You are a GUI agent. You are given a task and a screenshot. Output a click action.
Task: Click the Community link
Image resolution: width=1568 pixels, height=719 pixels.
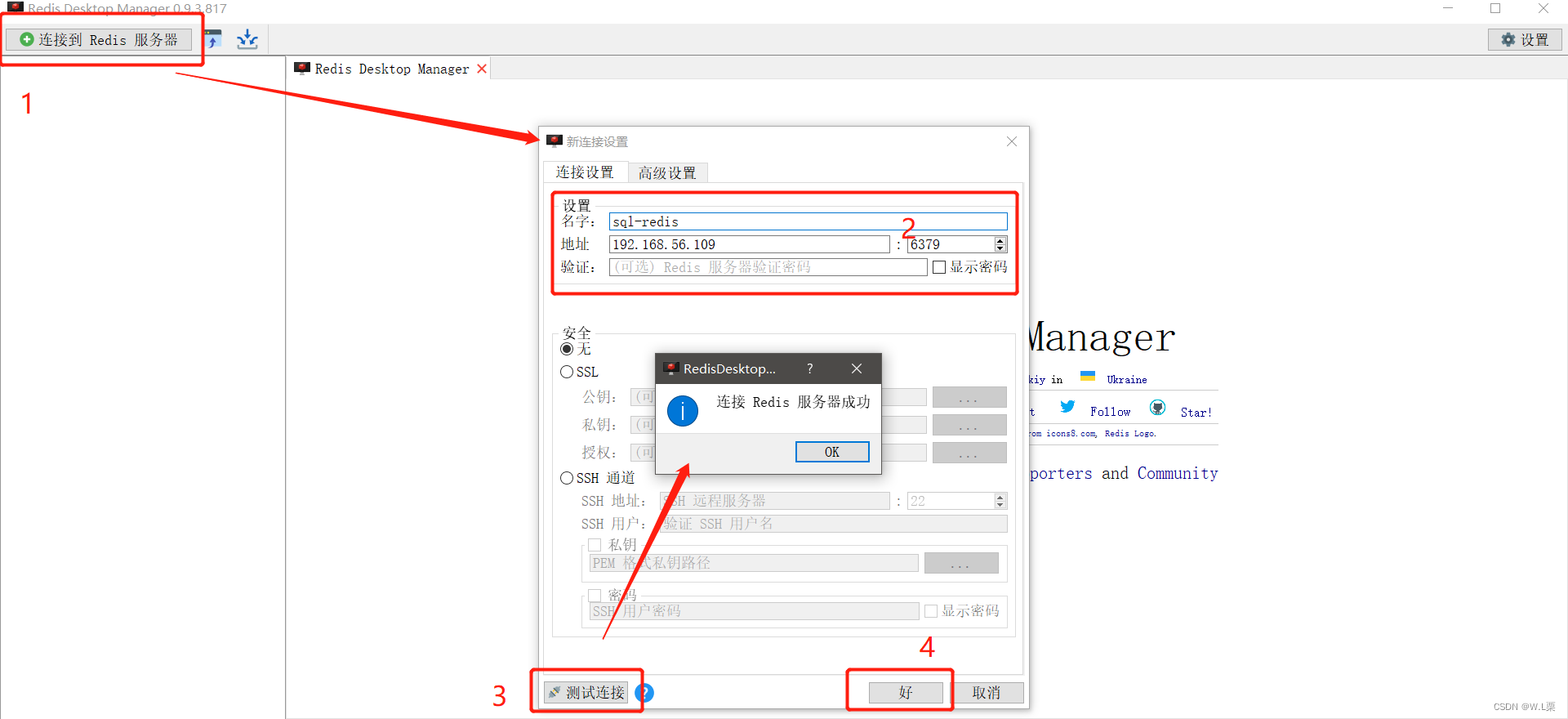[x=1178, y=473]
